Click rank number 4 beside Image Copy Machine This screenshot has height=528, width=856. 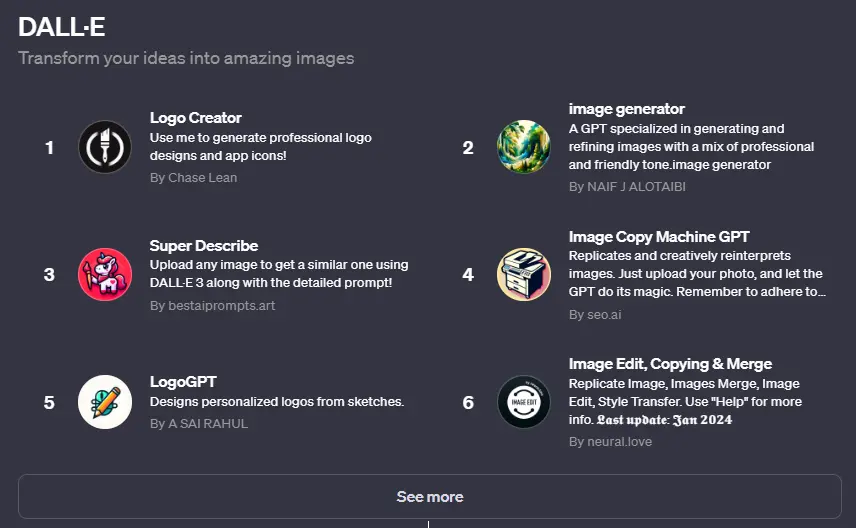[468, 275]
